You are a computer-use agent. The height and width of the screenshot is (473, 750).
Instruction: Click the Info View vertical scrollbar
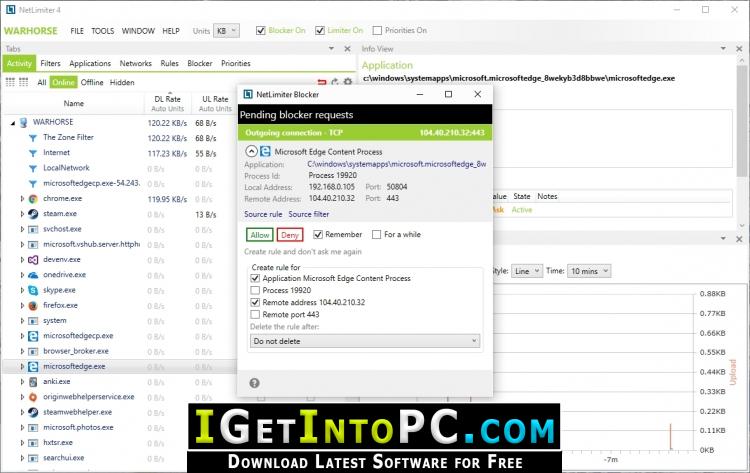(742, 143)
